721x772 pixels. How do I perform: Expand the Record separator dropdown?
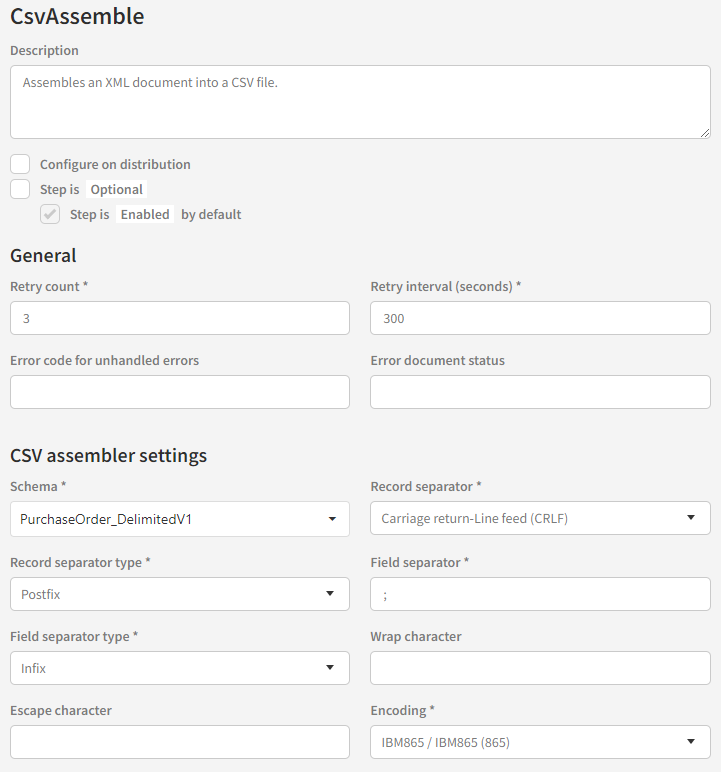click(540, 518)
